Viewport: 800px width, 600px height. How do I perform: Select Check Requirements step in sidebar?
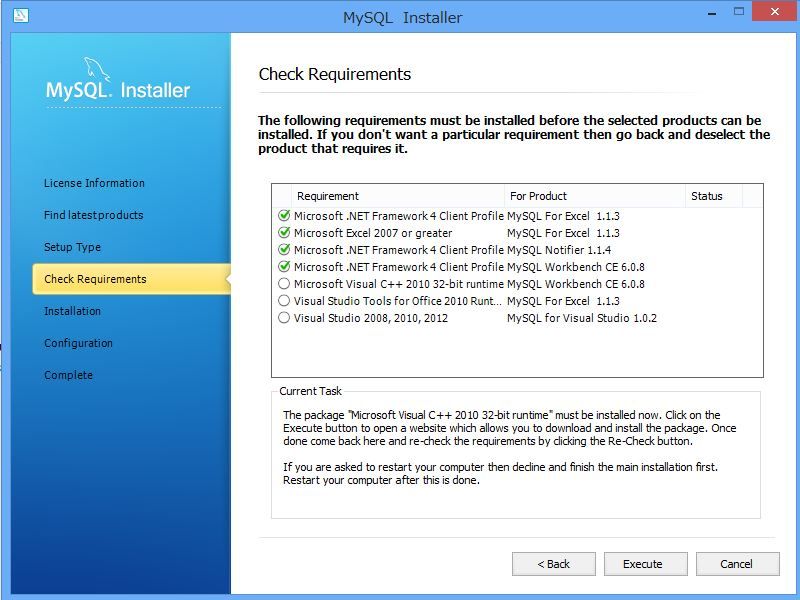click(x=132, y=279)
